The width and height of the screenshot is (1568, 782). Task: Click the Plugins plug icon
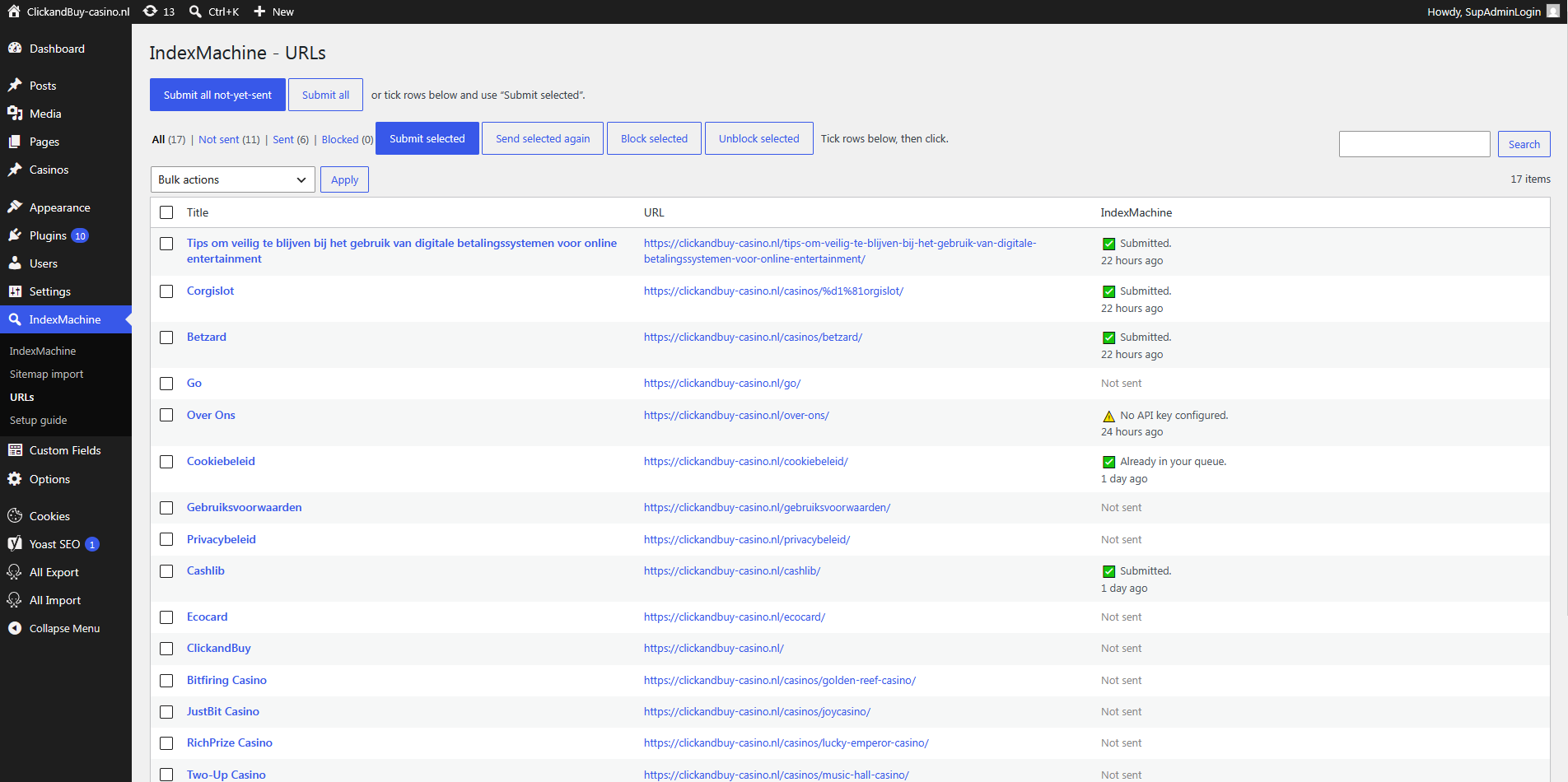pos(15,235)
